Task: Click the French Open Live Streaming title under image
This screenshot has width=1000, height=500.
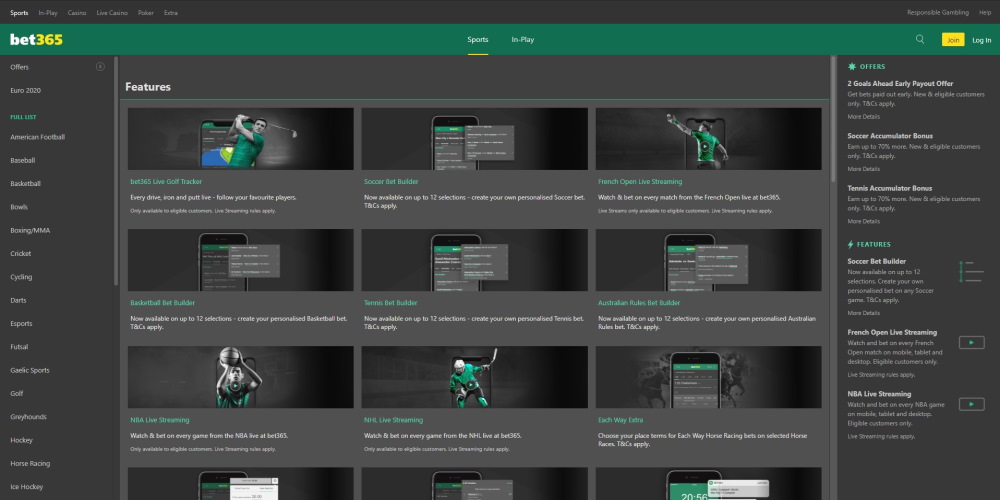Action: [640, 182]
